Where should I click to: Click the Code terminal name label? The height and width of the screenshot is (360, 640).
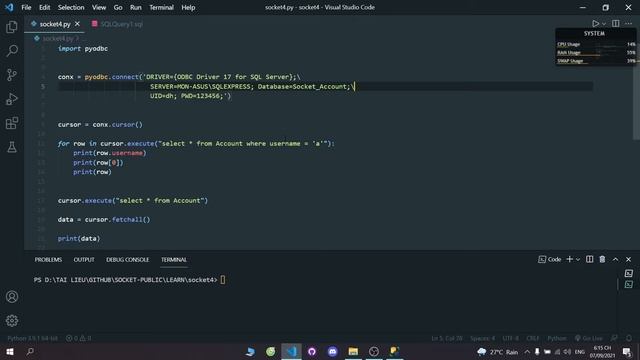tap(550, 259)
